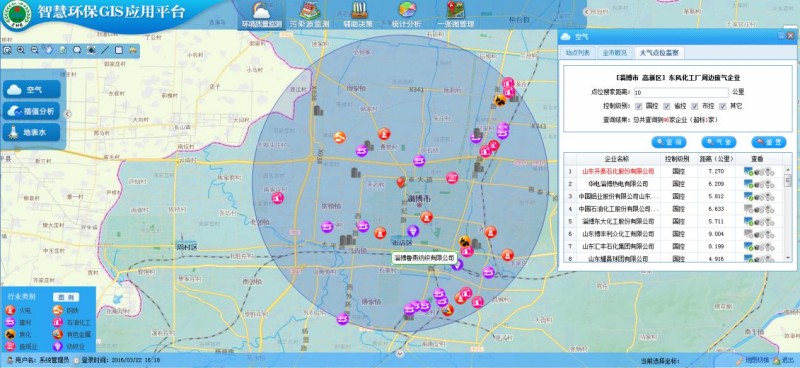Expand the bottom map panel chevron
Viewport: 800px width, 368px height.
[400, 353]
